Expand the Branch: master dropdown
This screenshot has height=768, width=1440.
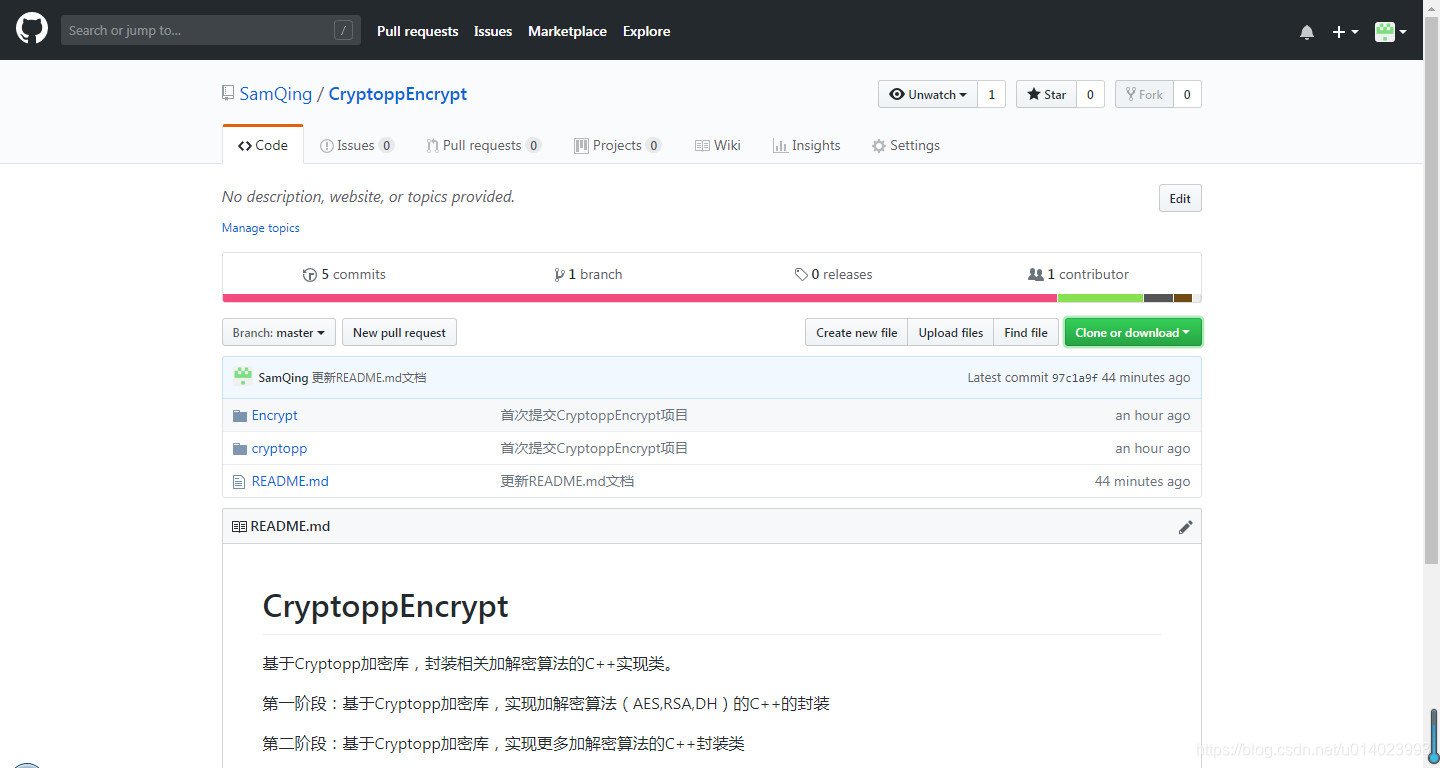(x=279, y=332)
